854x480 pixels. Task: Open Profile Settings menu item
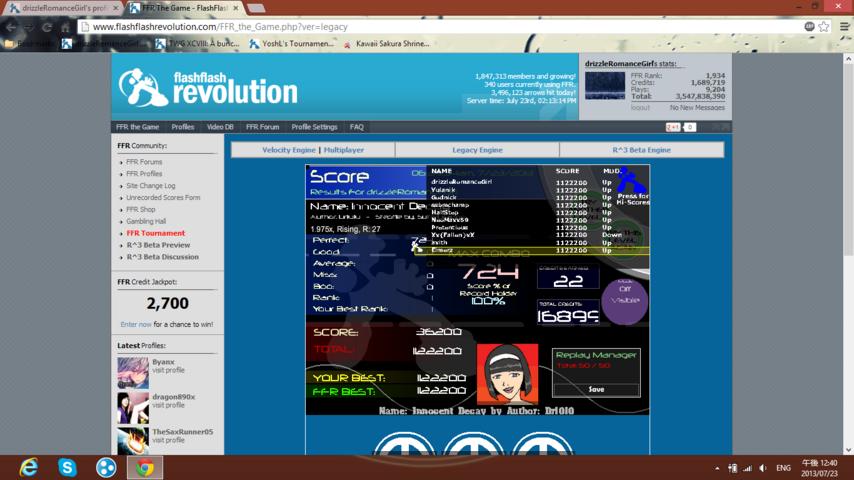[x=314, y=127]
